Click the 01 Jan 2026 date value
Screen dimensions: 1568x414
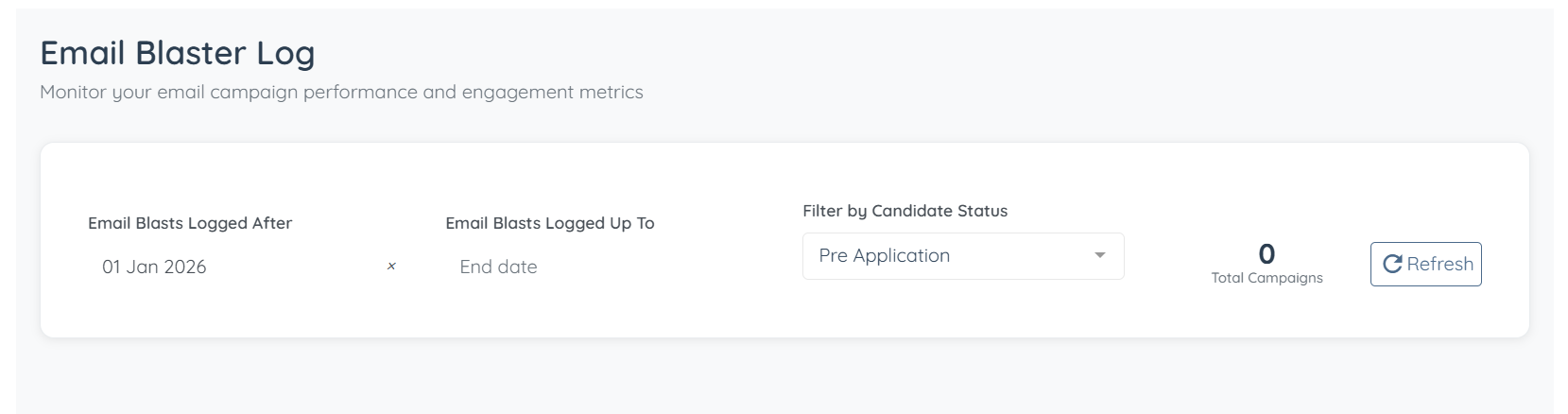tap(154, 267)
